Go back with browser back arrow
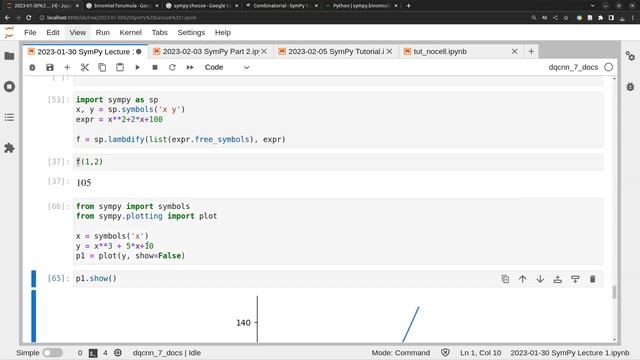The width and height of the screenshot is (640, 360). pos(7,18)
